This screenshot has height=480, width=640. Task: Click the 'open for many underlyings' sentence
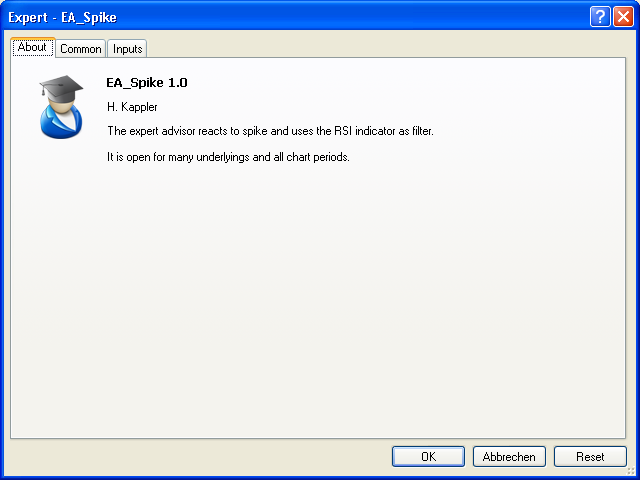(228, 157)
